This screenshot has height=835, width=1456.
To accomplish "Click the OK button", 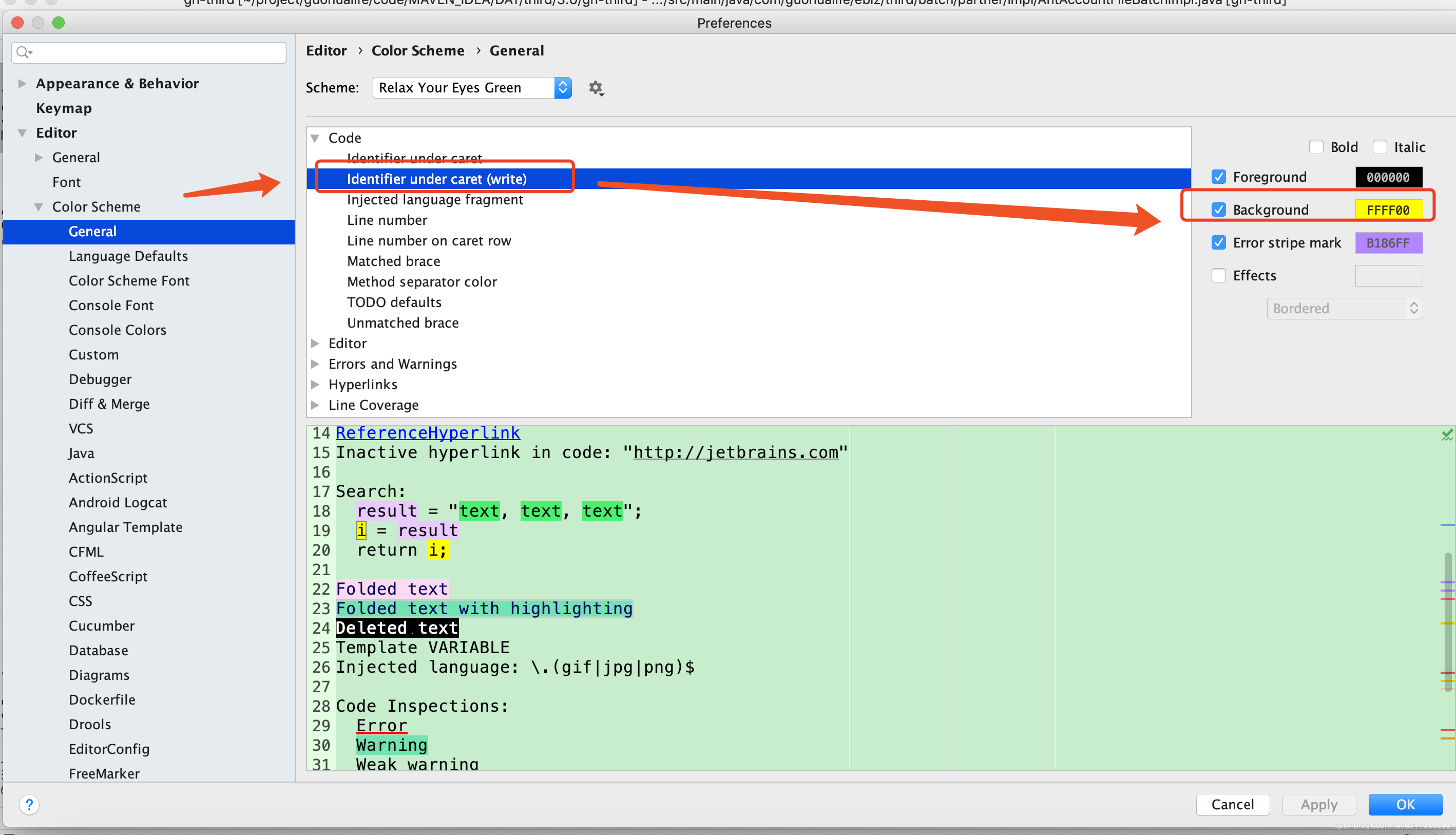I will pyautogui.click(x=1405, y=805).
